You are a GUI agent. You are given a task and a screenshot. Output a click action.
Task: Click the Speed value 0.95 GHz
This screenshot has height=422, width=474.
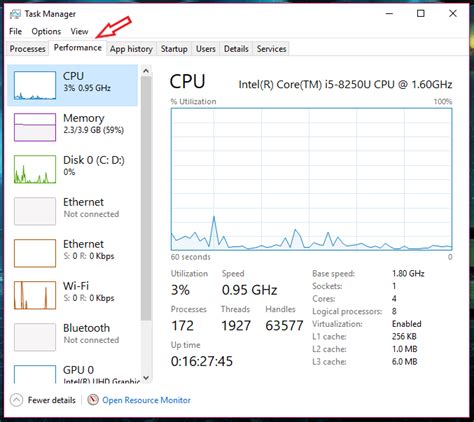coord(250,290)
